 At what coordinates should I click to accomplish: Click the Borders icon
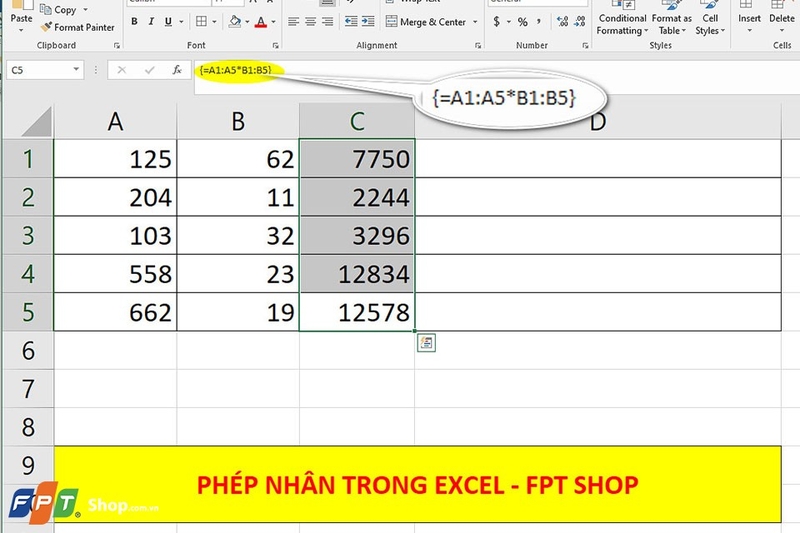coord(202,21)
